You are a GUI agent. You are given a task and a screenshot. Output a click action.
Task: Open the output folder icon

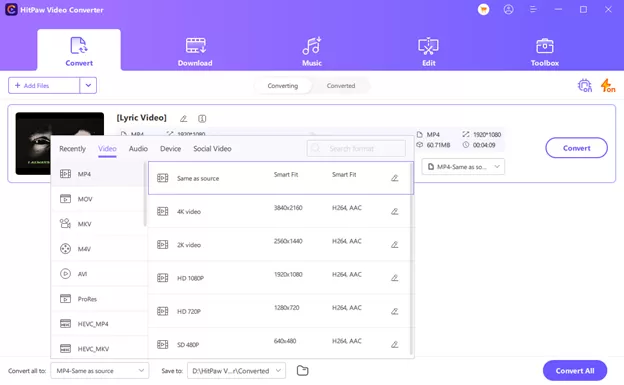[x=302, y=371]
